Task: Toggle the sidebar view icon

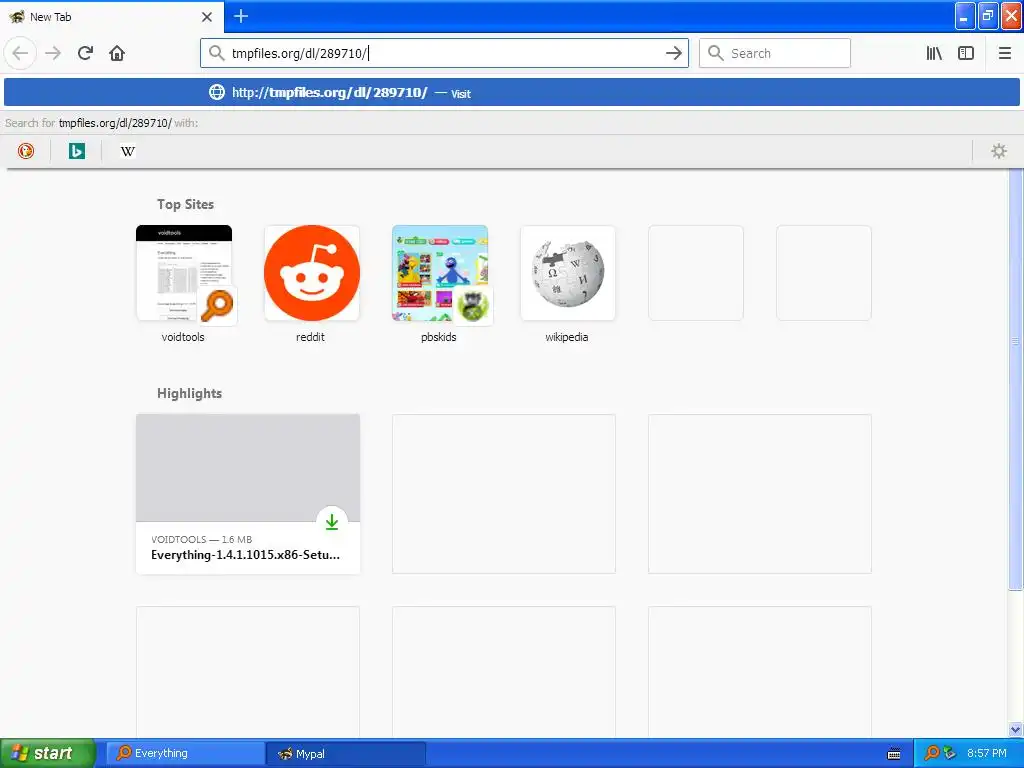Action: [966, 53]
